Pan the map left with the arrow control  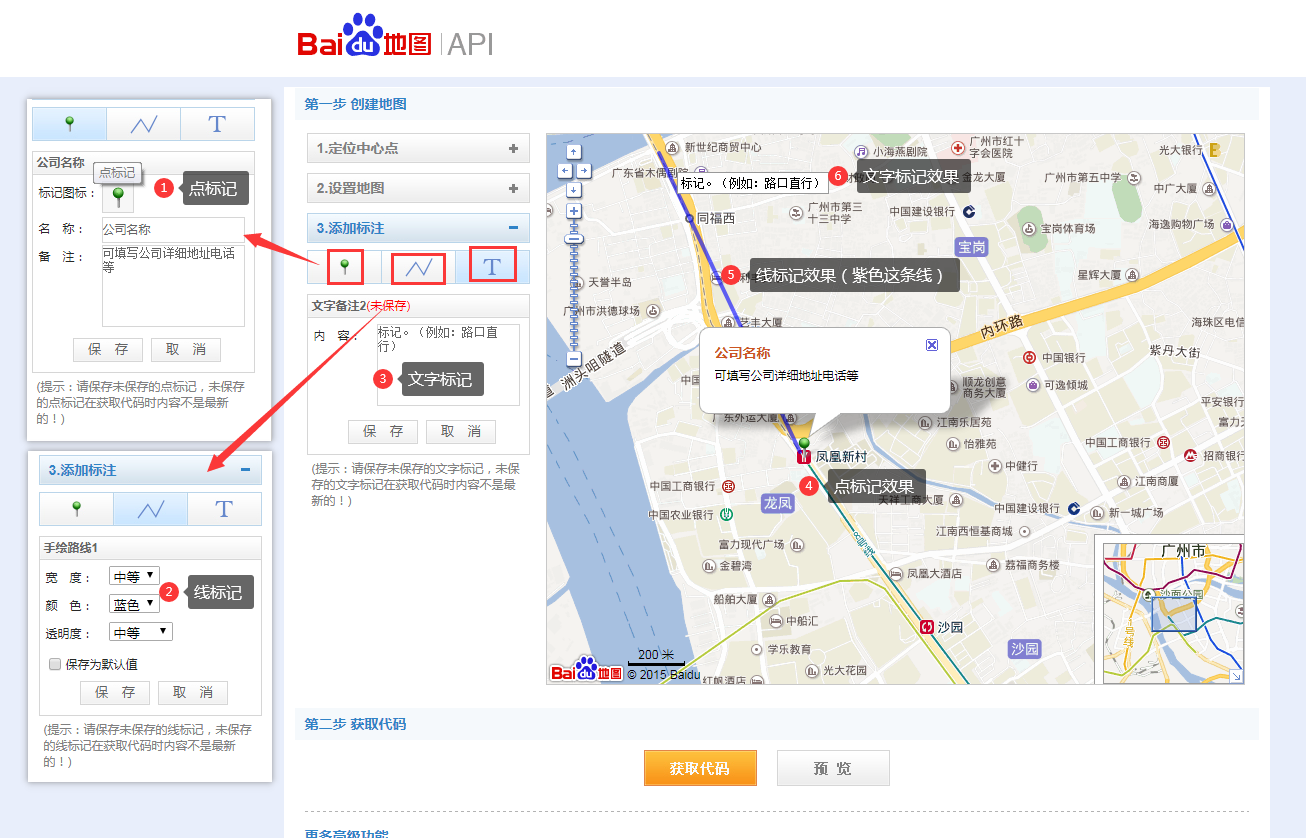click(x=564, y=171)
